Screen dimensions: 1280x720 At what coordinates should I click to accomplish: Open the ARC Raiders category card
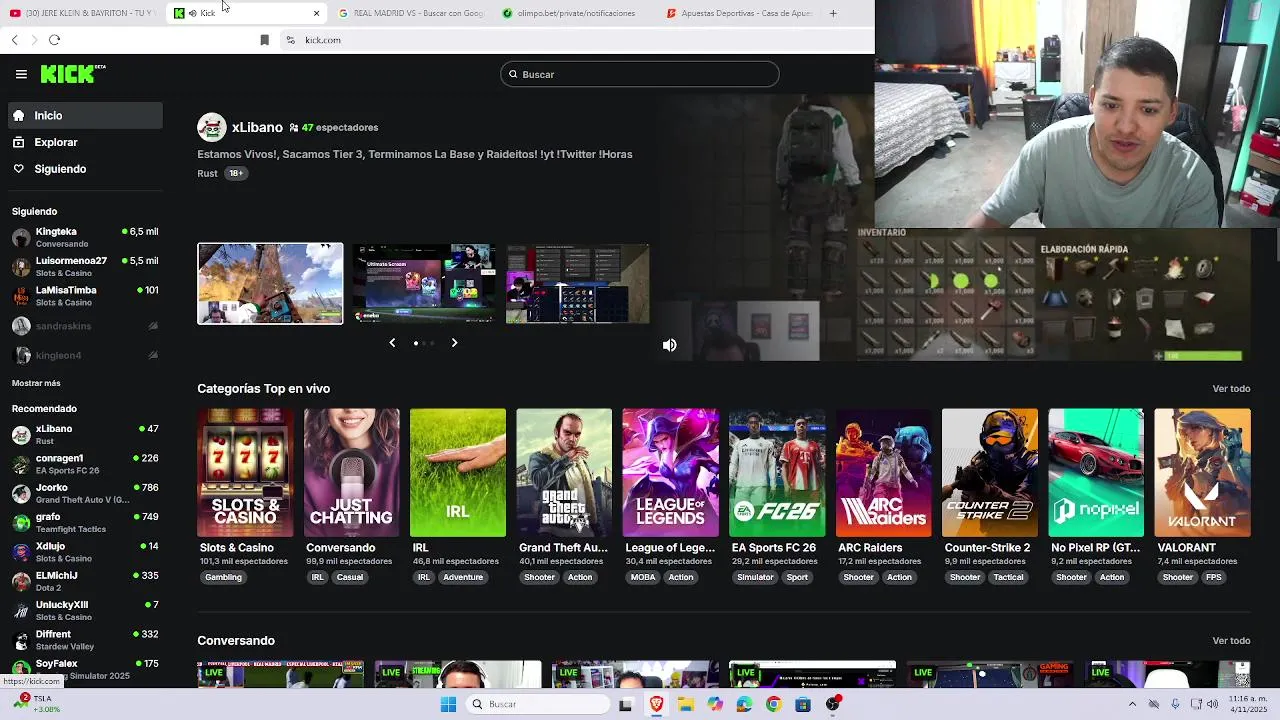pyautogui.click(x=883, y=472)
